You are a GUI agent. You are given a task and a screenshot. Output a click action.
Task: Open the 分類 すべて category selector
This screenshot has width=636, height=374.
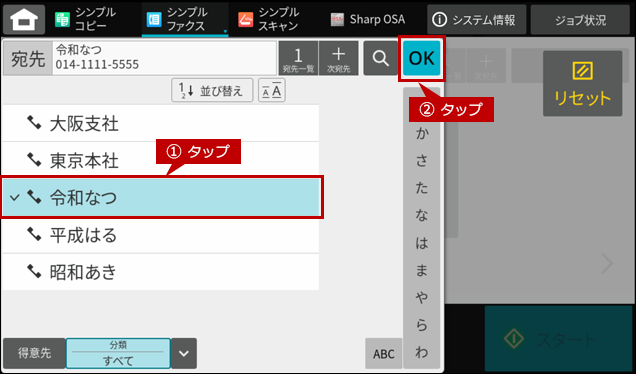[x=118, y=353]
